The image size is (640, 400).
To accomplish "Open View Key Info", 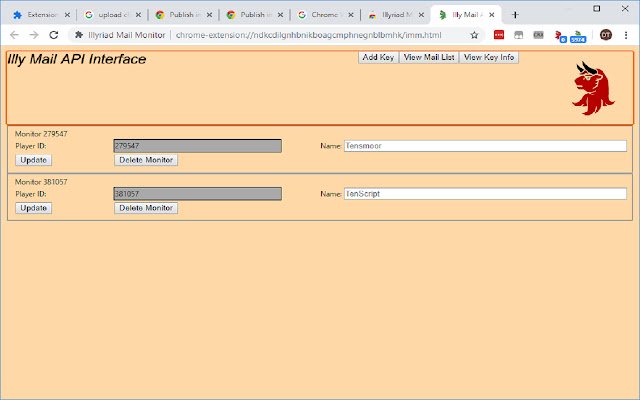I will [489, 58].
